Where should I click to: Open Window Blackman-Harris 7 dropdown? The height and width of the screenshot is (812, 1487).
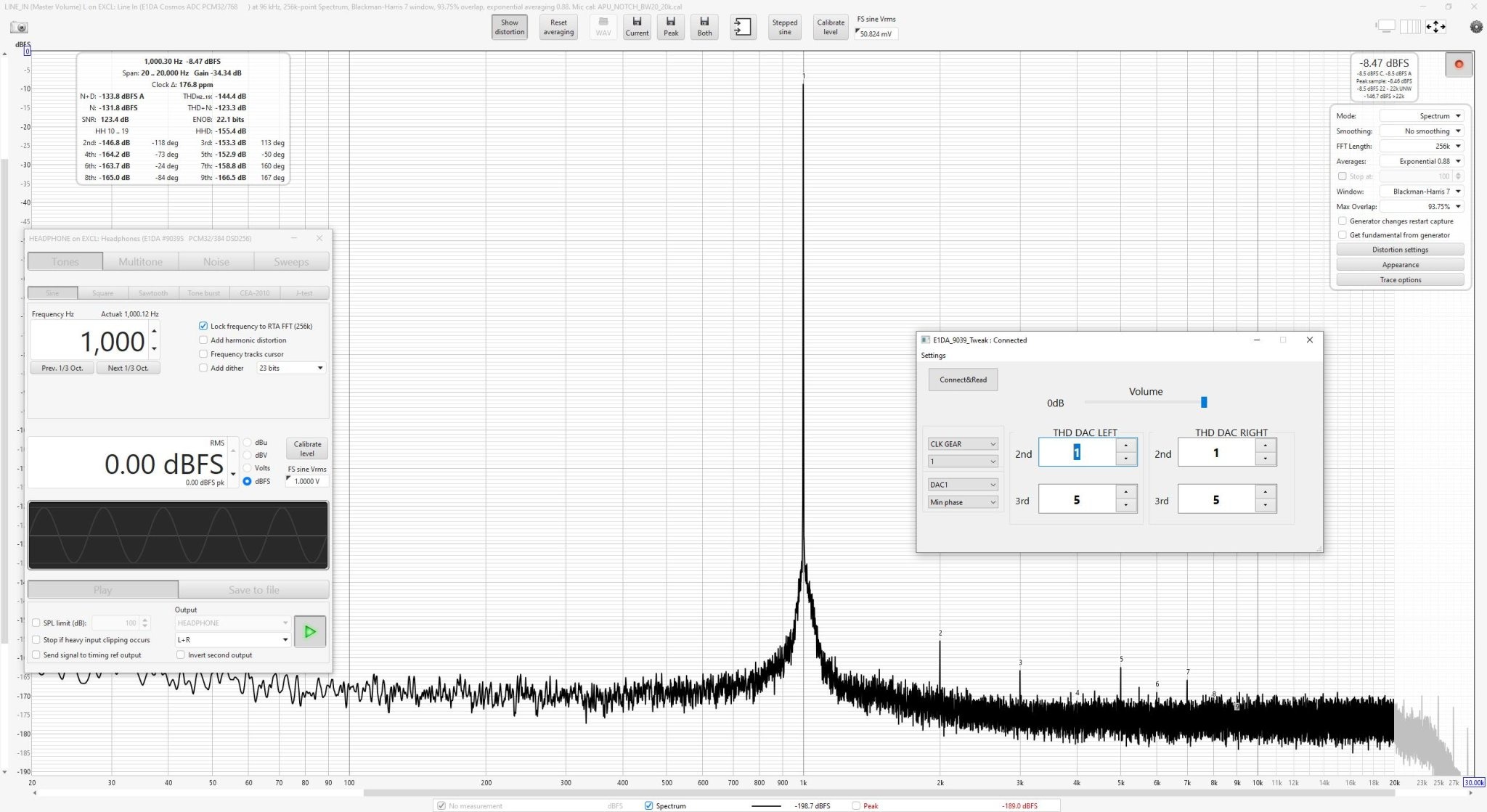[1422, 192]
